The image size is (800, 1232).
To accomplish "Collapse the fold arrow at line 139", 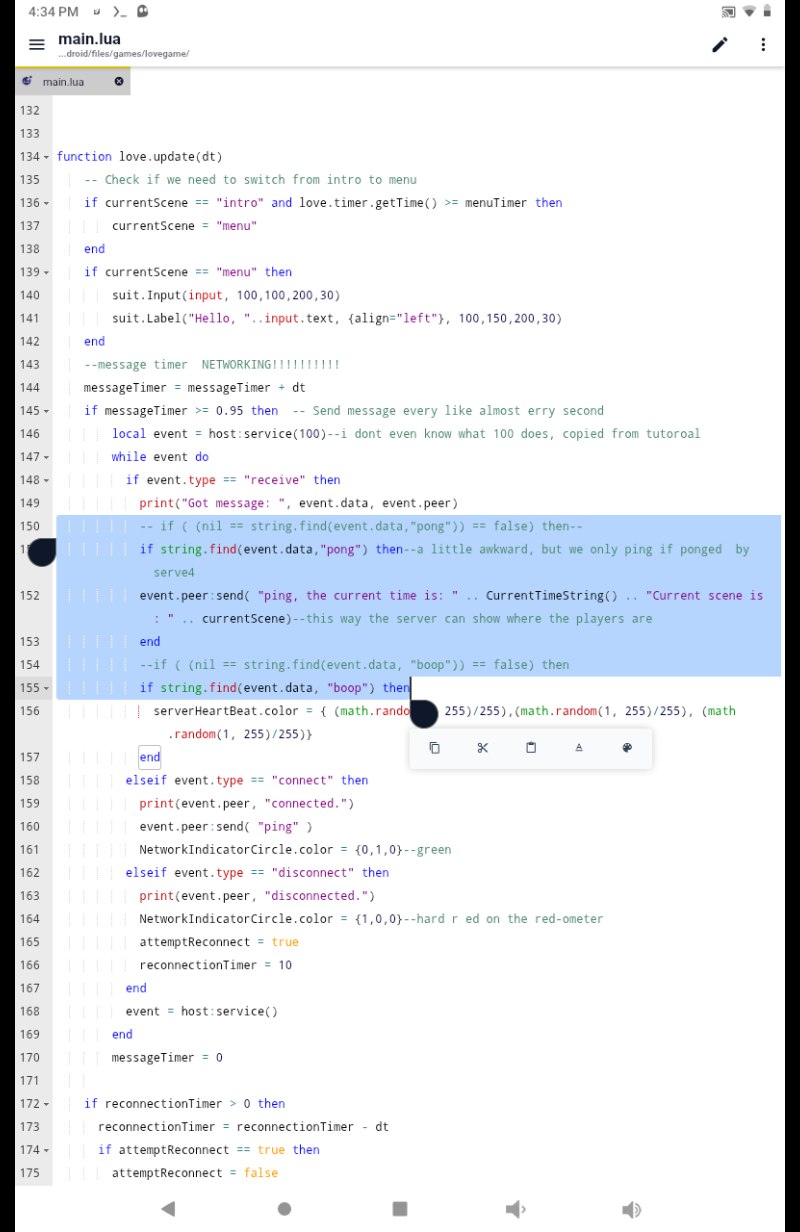I will pos(47,272).
